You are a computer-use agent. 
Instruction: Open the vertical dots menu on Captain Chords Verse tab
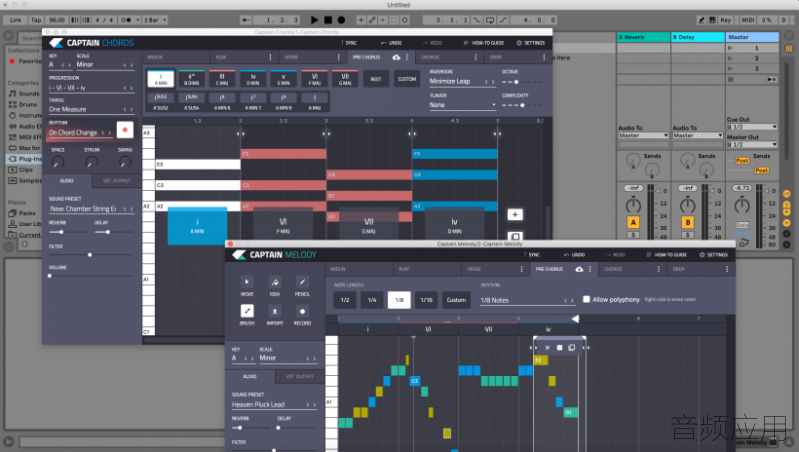click(338, 57)
